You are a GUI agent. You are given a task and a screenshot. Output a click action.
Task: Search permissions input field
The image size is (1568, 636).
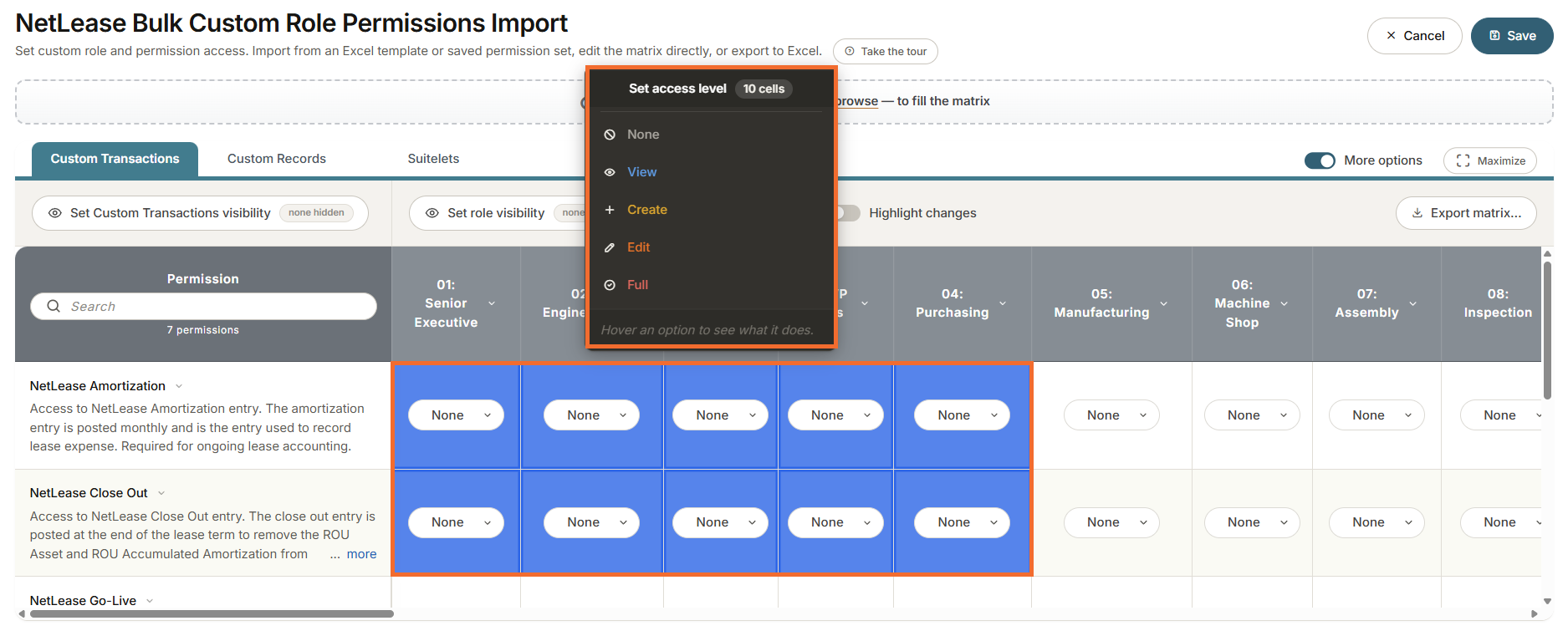pyautogui.click(x=203, y=307)
